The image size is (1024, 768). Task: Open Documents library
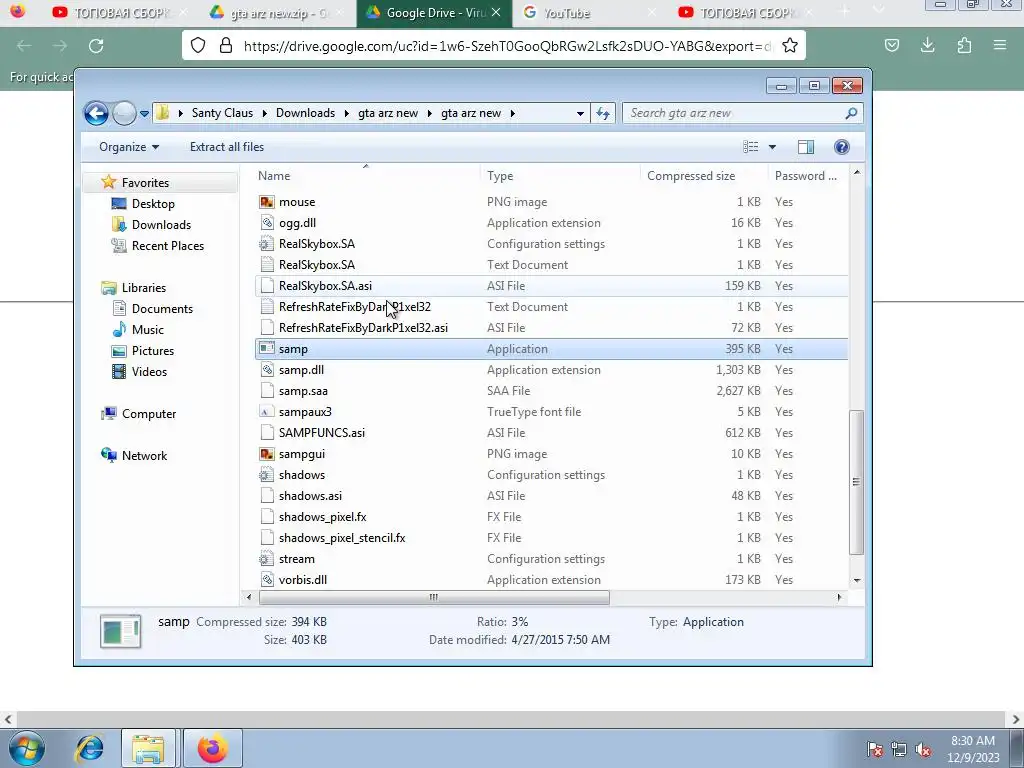click(162, 309)
